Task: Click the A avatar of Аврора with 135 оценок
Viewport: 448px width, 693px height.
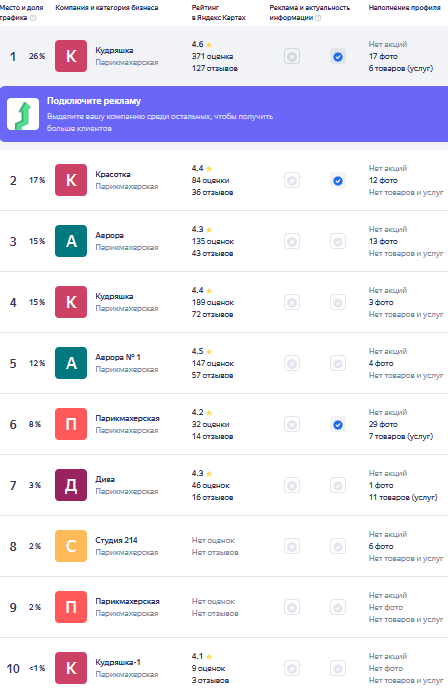Action: click(x=71, y=241)
